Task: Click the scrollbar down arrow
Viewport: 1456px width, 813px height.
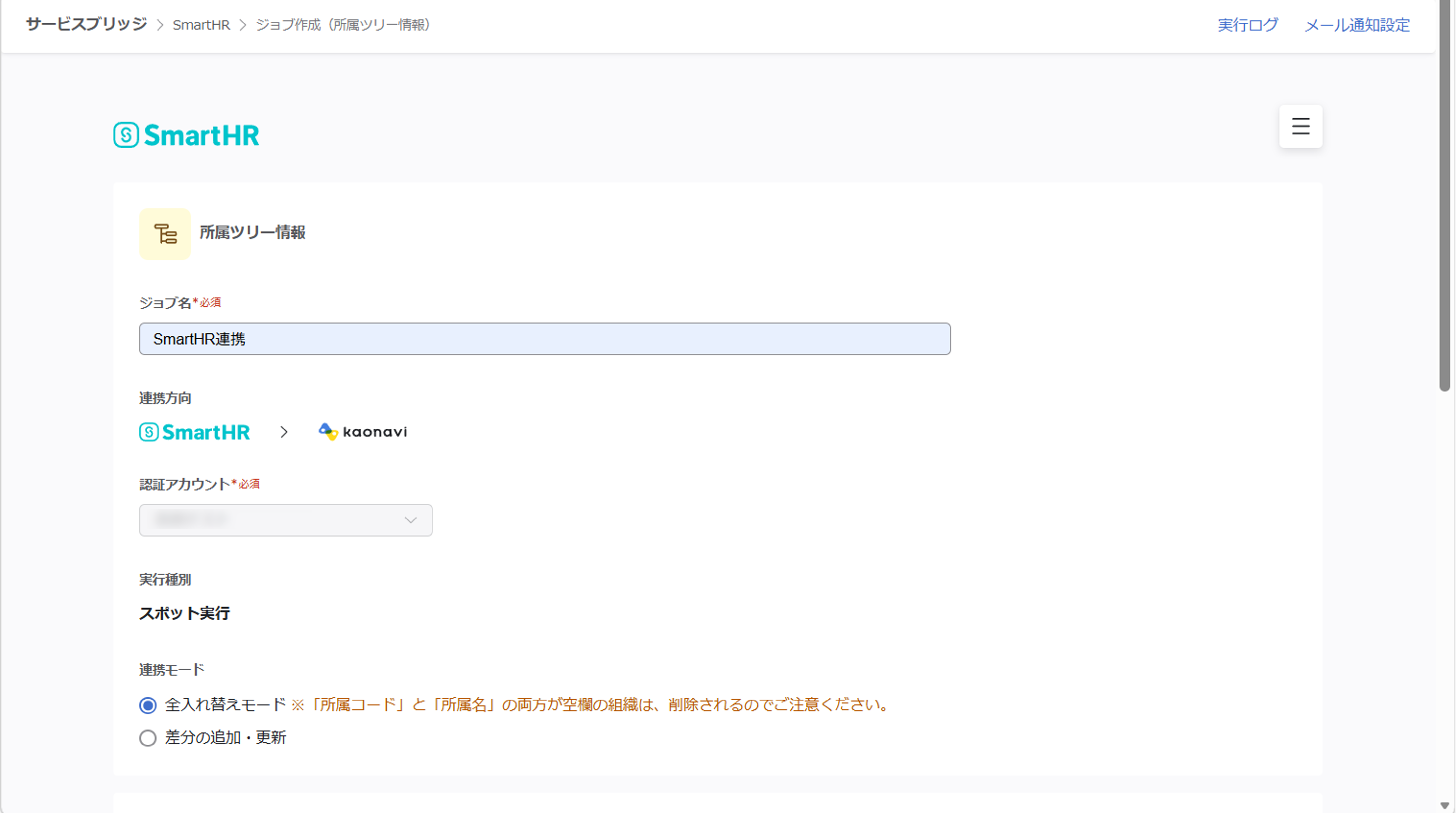Action: point(1445,806)
